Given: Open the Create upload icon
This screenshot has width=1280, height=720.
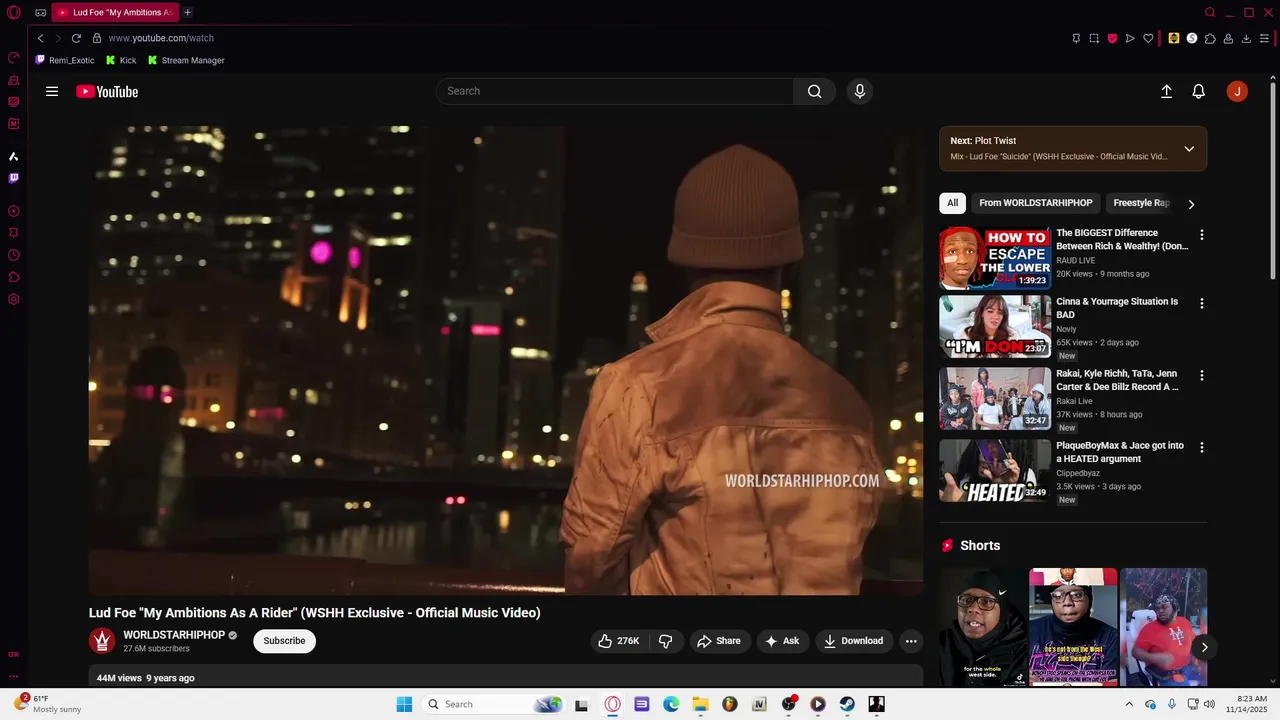Looking at the screenshot, I should coord(1166,91).
